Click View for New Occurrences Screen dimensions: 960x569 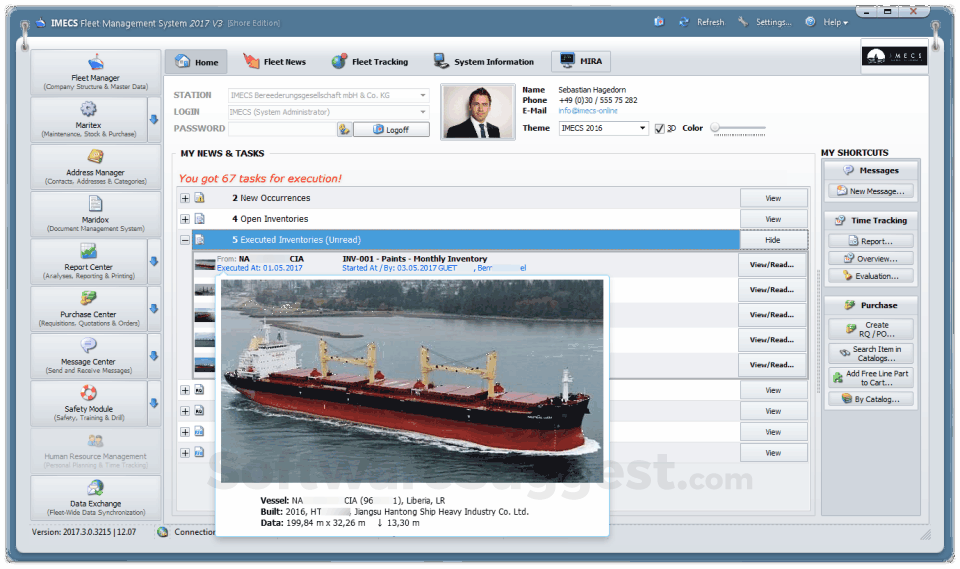(x=773, y=198)
